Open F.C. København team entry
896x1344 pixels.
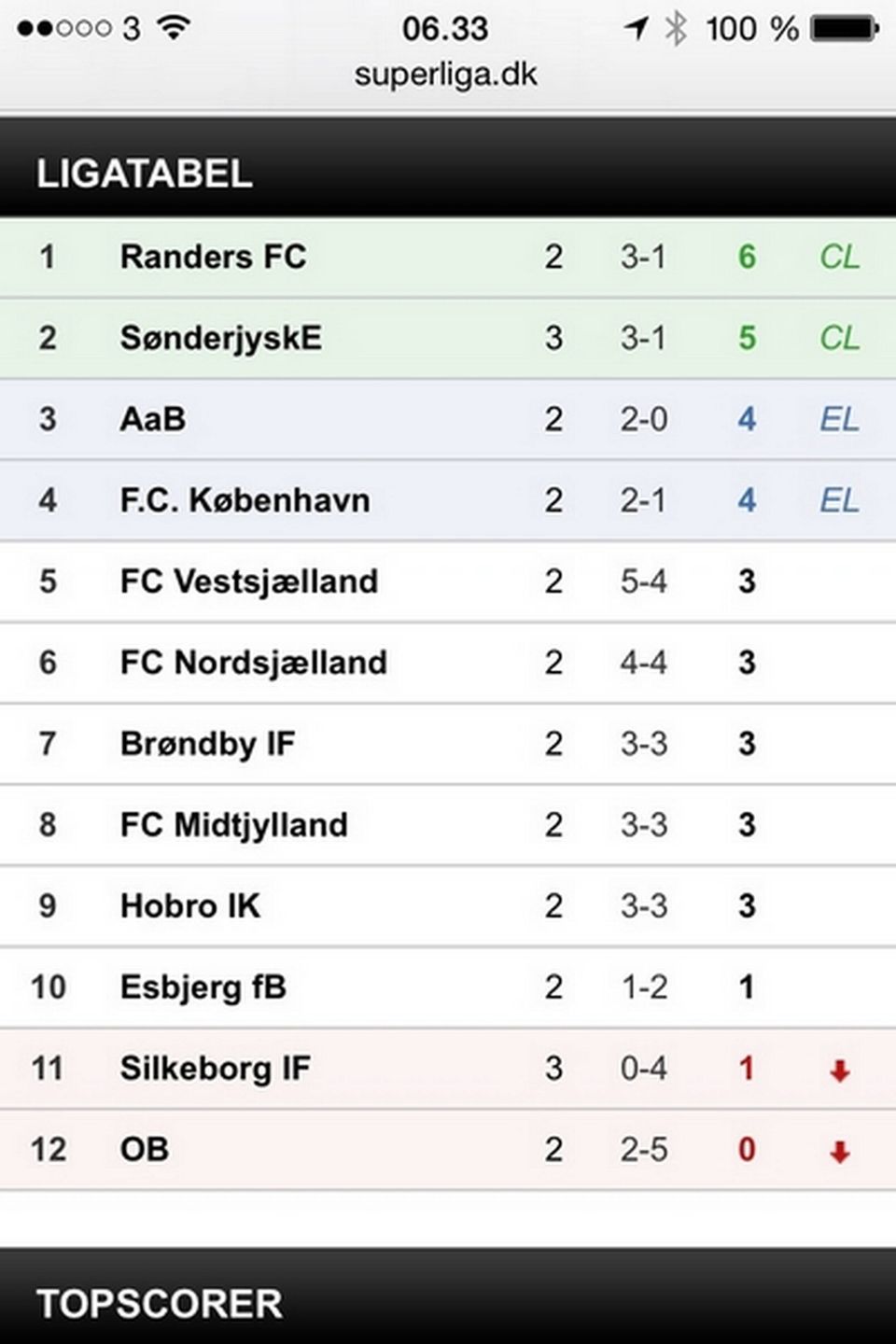click(448, 501)
